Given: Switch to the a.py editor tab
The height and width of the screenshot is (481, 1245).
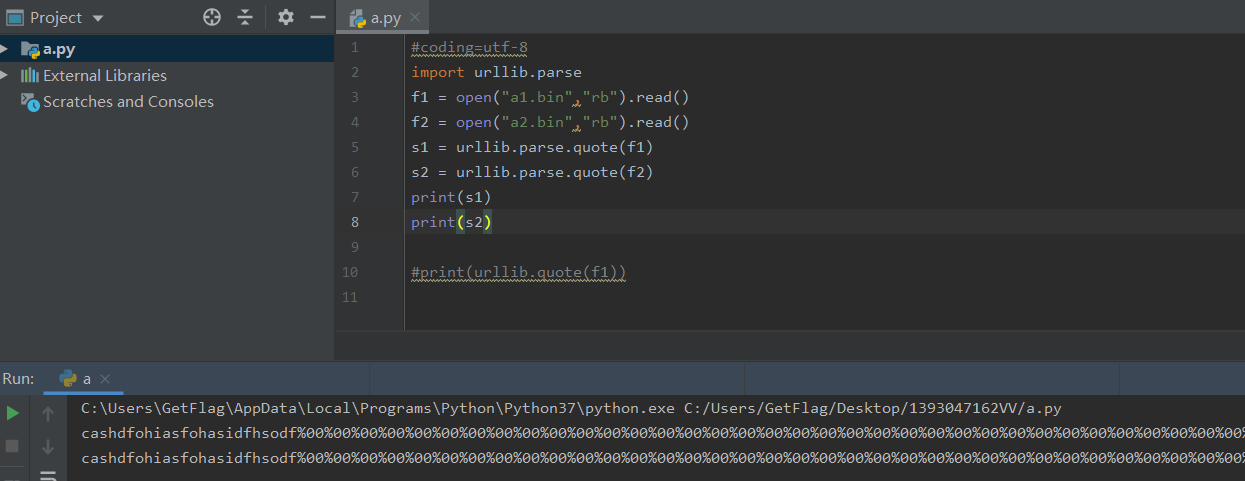Looking at the screenshot, I should 385,18.
